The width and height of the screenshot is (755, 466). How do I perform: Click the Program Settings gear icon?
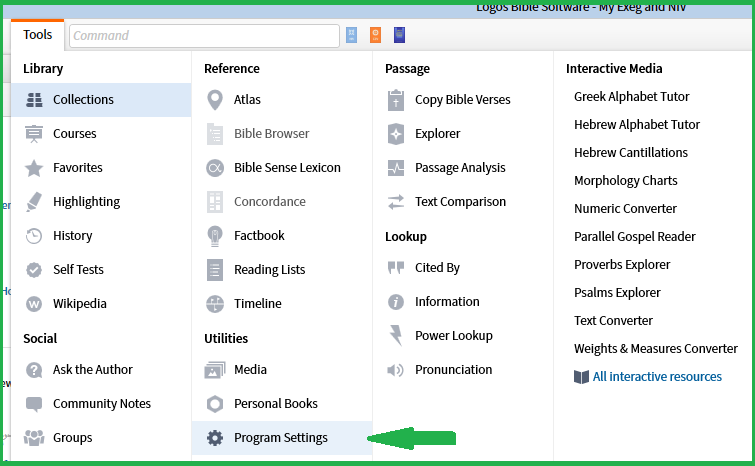click(215, 438)
